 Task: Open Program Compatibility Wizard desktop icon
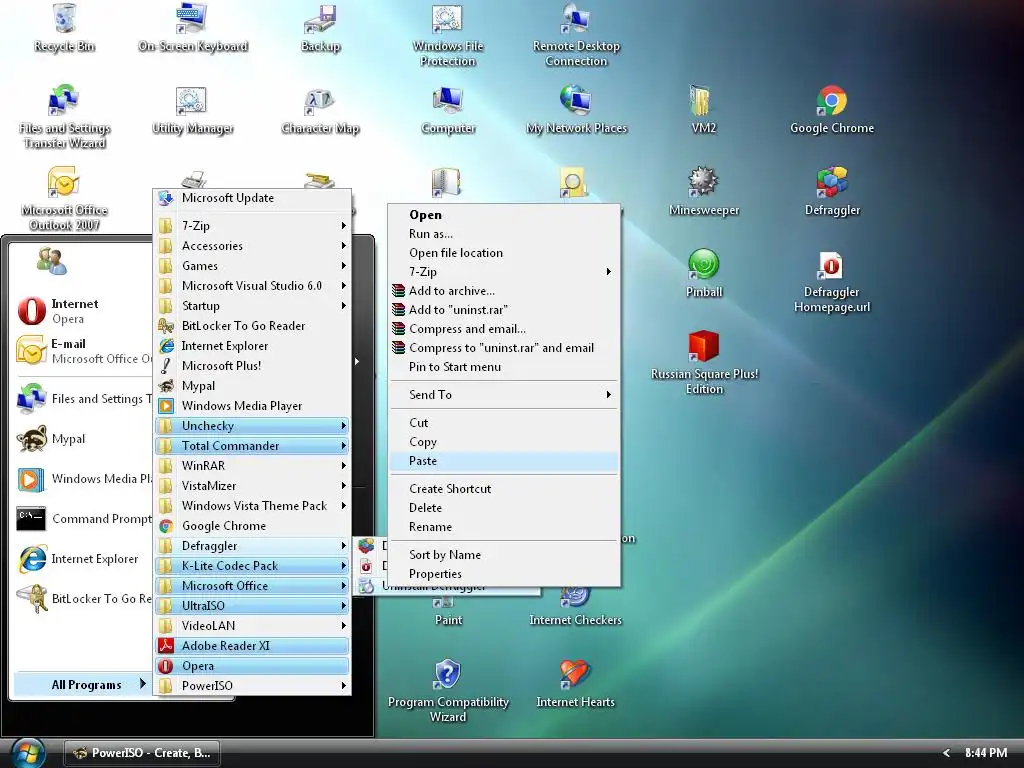pyautogui.click(x=448, y=690)
